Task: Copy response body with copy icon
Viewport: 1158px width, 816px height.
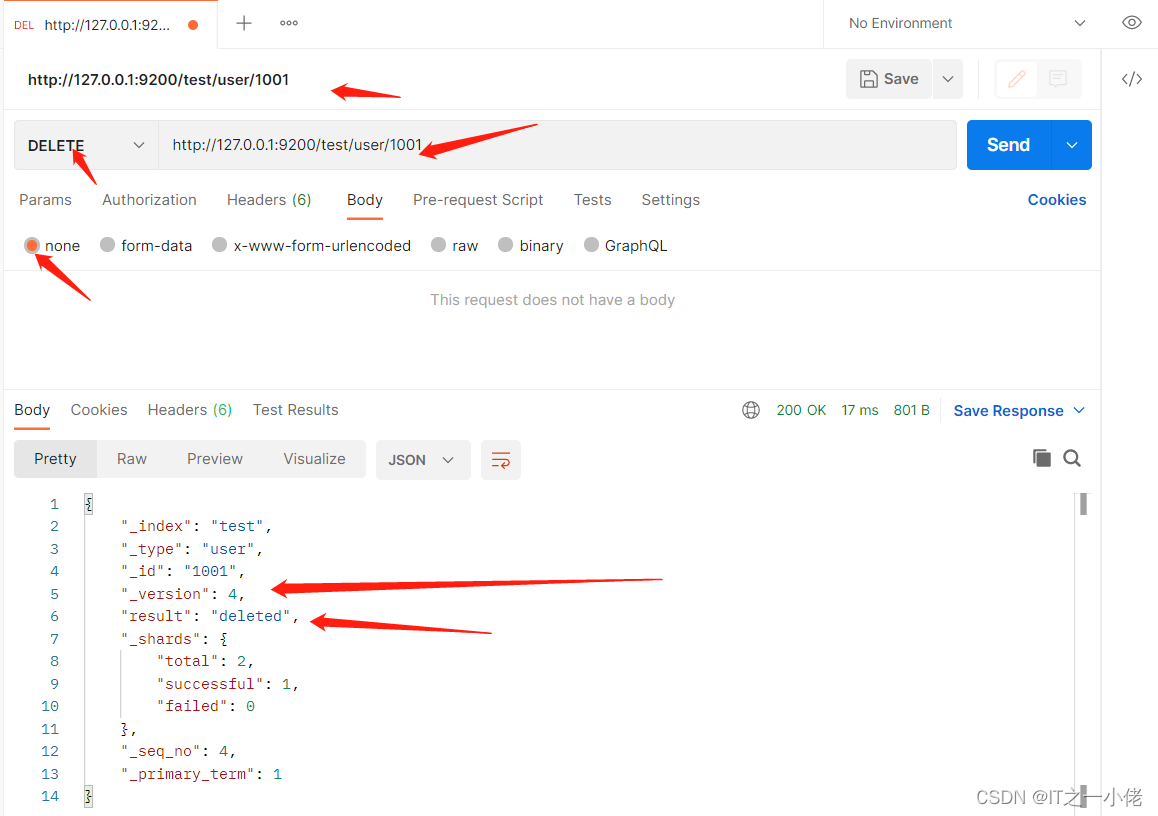Action: 1041,459
